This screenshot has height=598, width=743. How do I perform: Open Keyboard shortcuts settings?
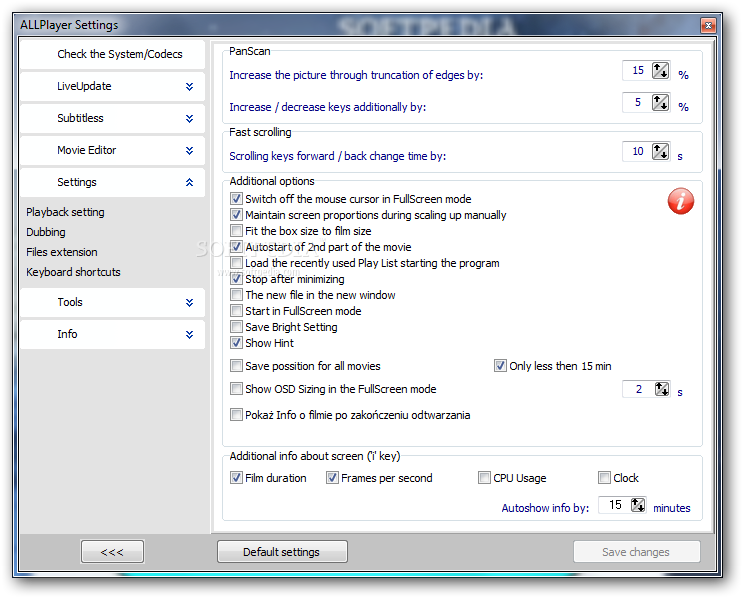(73, 272)
